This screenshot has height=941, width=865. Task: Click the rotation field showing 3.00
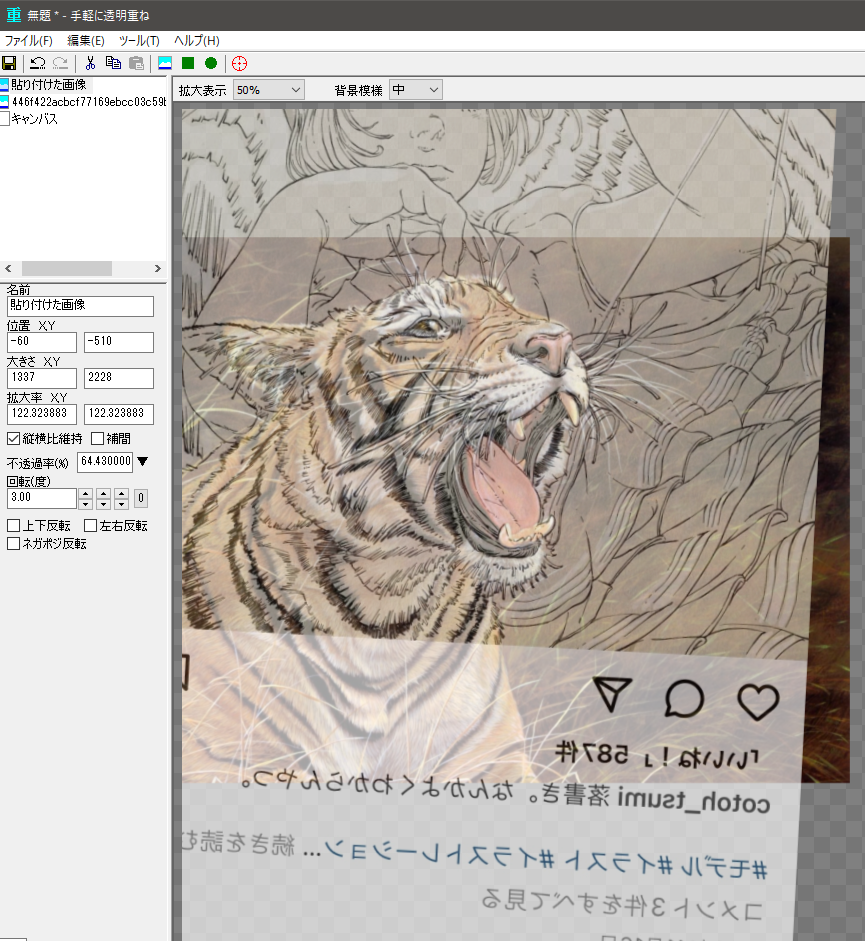pyautogui.click(x=41, y=498)
